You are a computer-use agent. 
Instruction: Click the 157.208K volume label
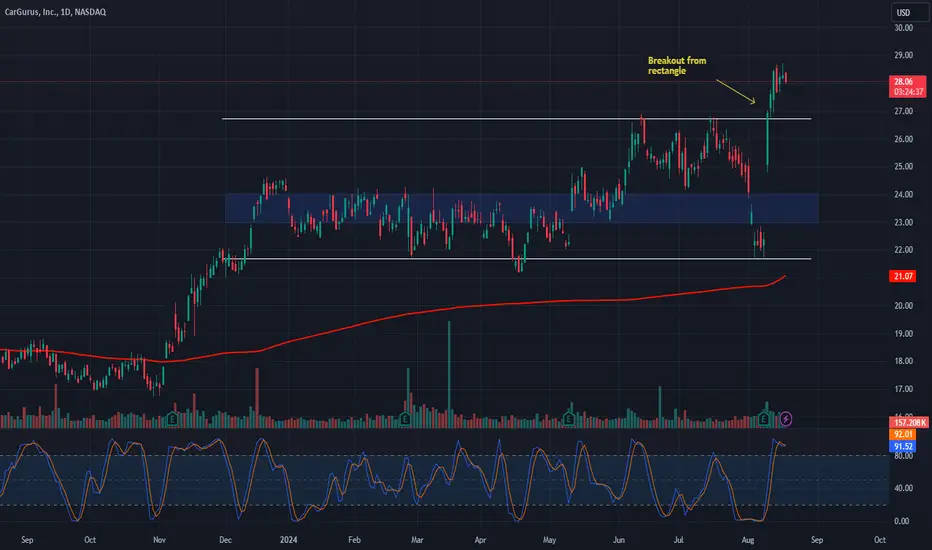[x=909, y=423]
